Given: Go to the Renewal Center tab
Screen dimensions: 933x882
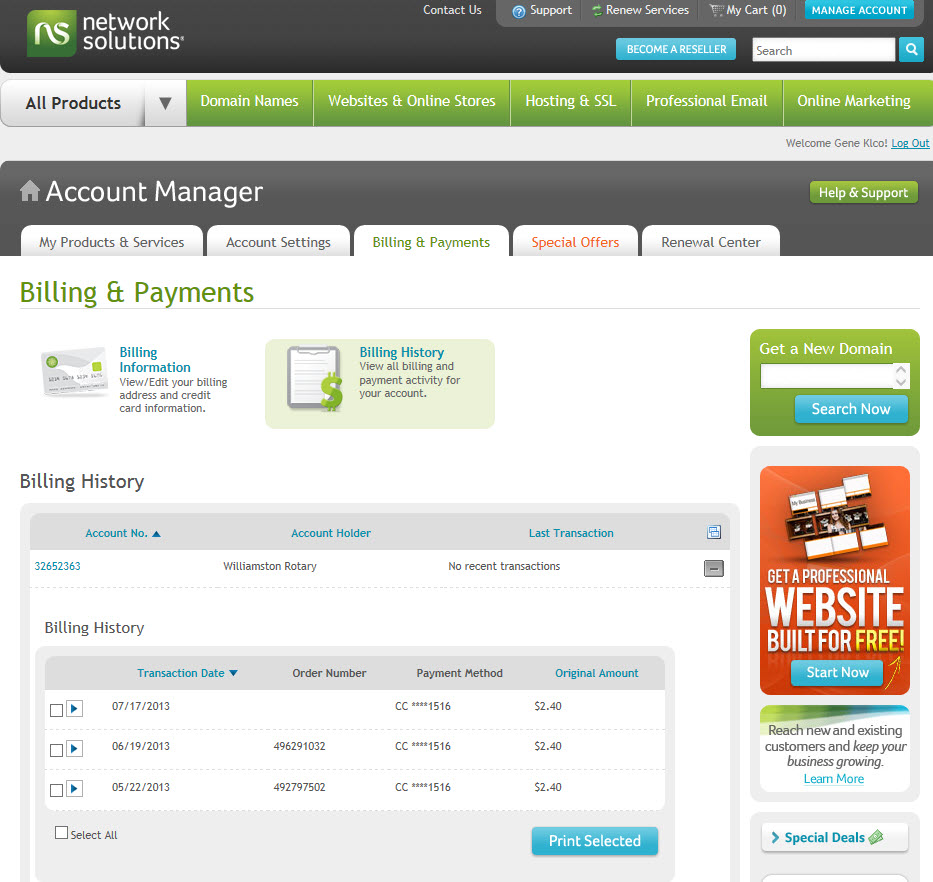Looking at the screenshot, I should pos(711,241).
